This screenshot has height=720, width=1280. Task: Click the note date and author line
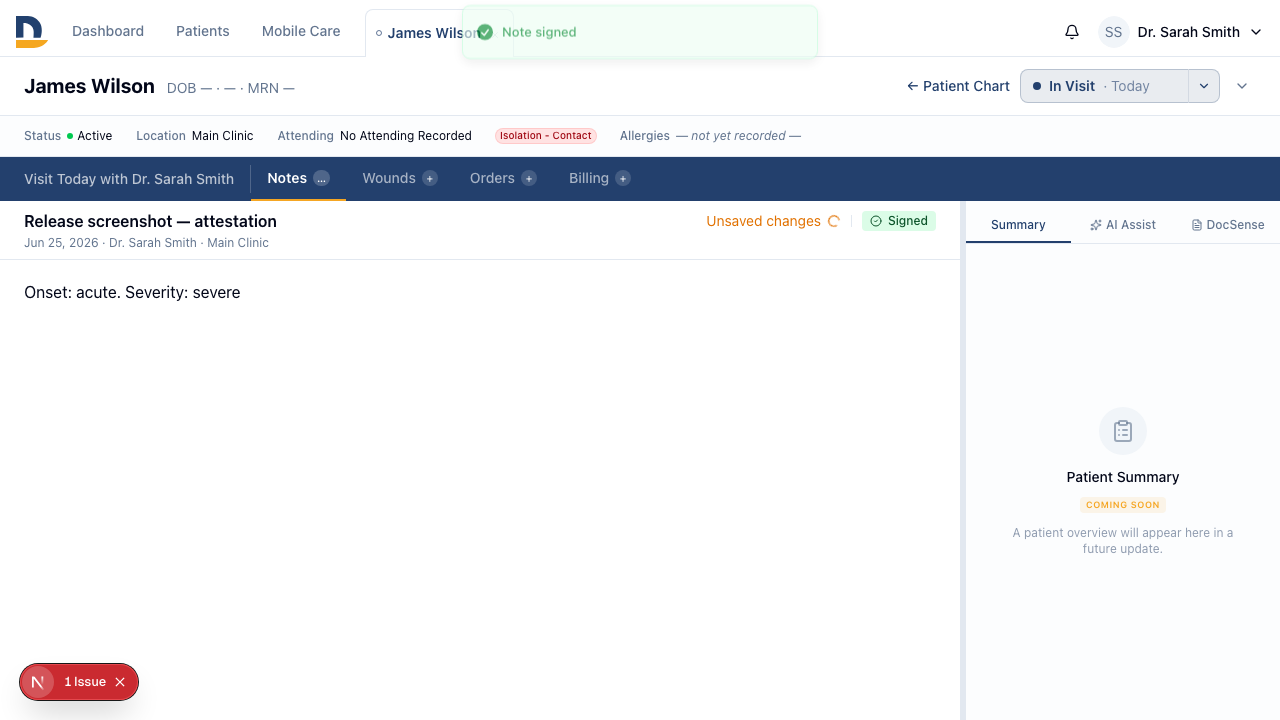pos(146,243)
